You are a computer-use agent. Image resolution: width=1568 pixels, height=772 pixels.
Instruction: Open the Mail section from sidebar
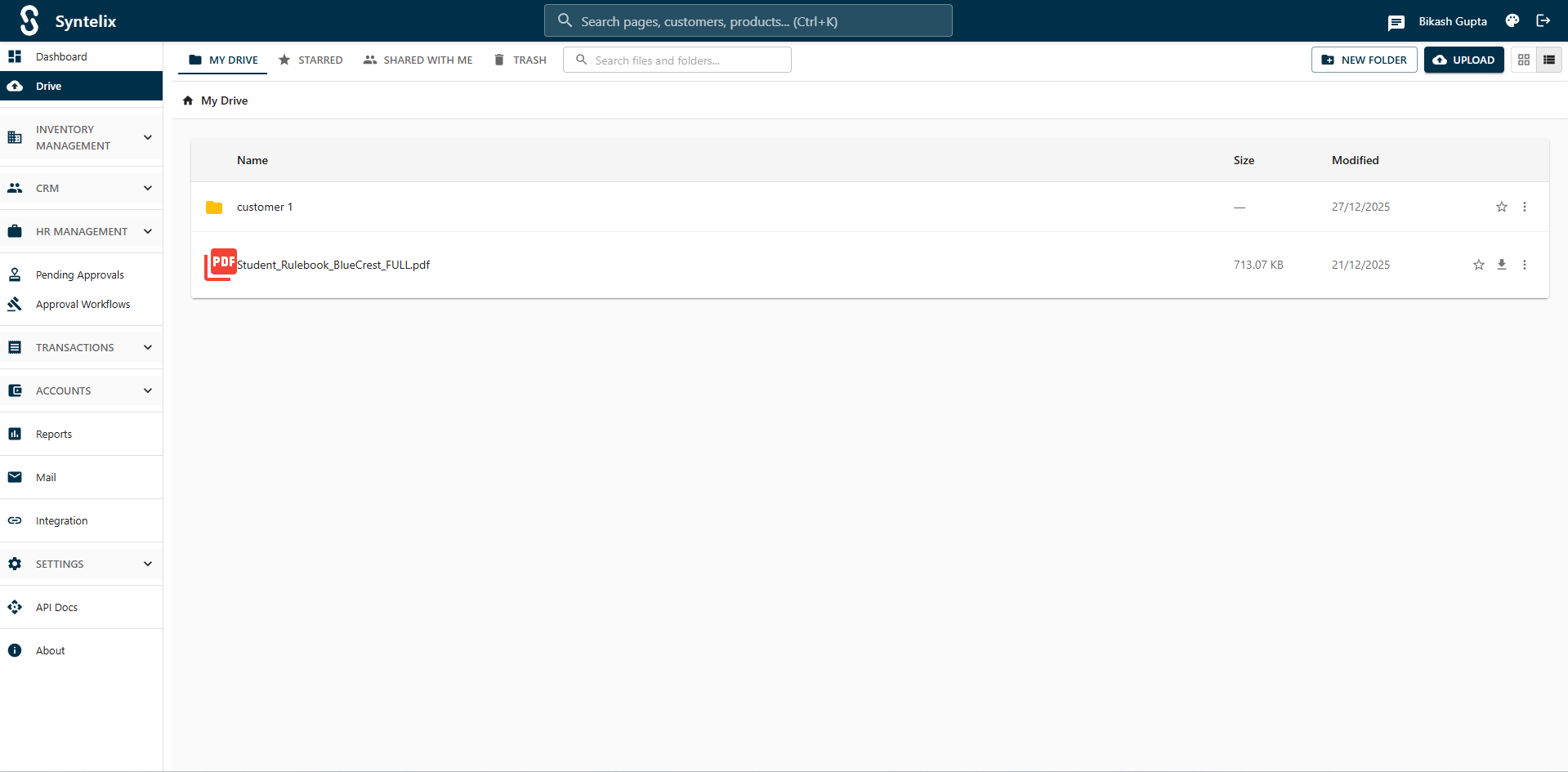pyautogui.click(x=15, y=476)
